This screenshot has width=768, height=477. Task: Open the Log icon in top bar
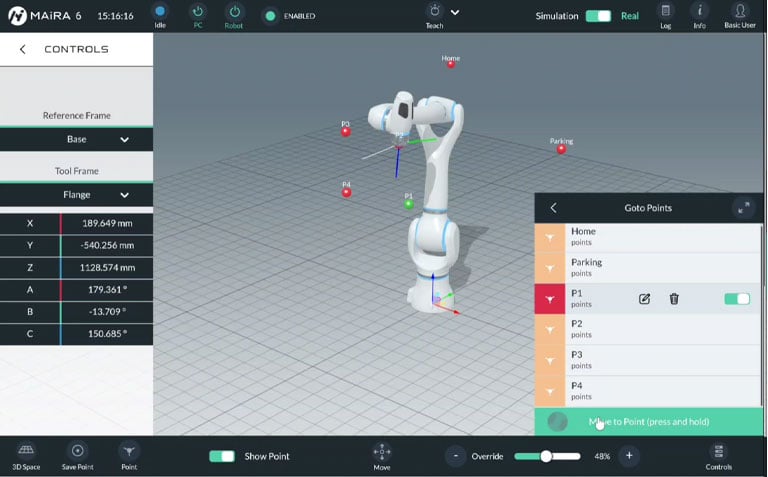click(x=666, y=12)
